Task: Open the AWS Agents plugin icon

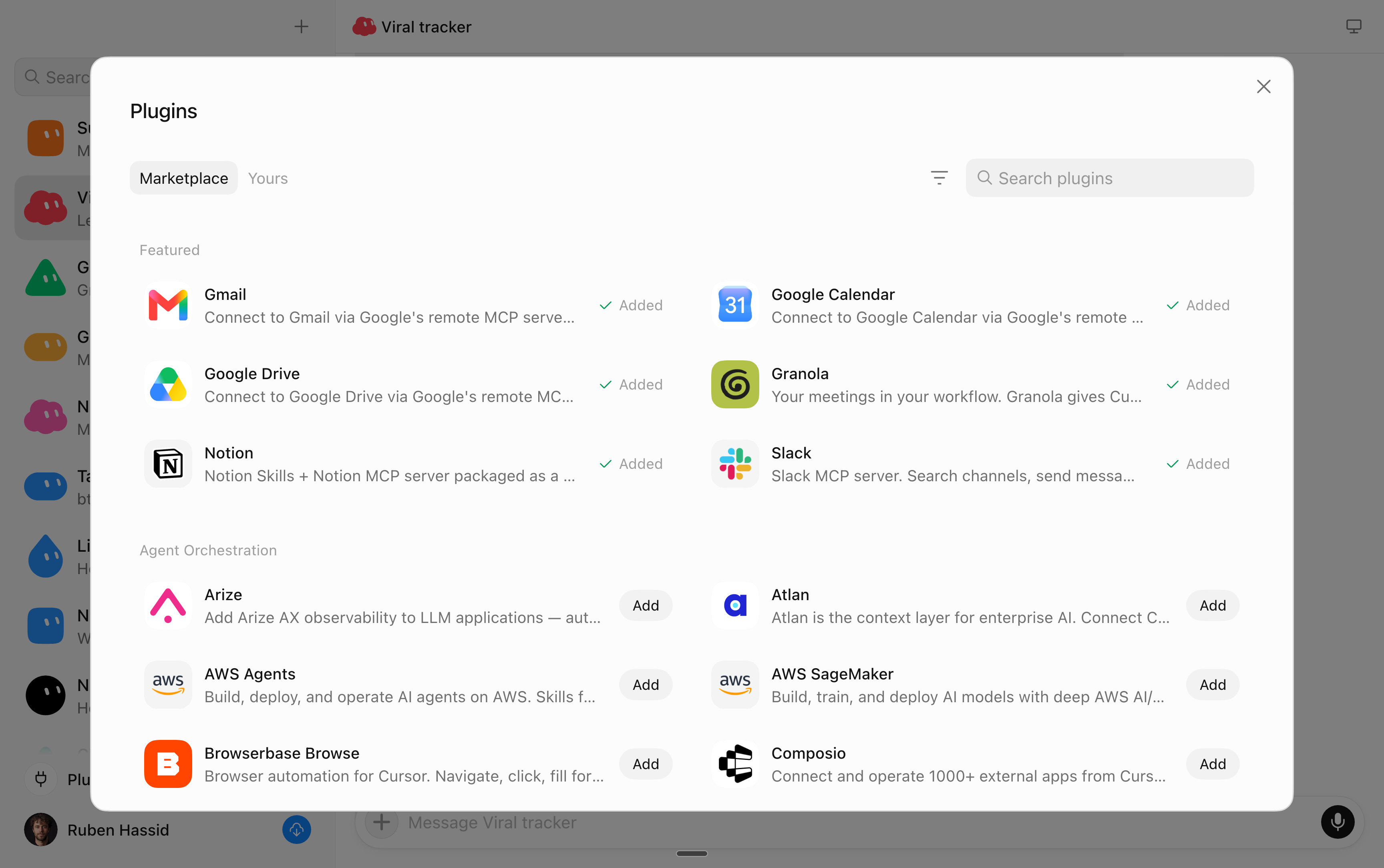Action: click(168, 684)
